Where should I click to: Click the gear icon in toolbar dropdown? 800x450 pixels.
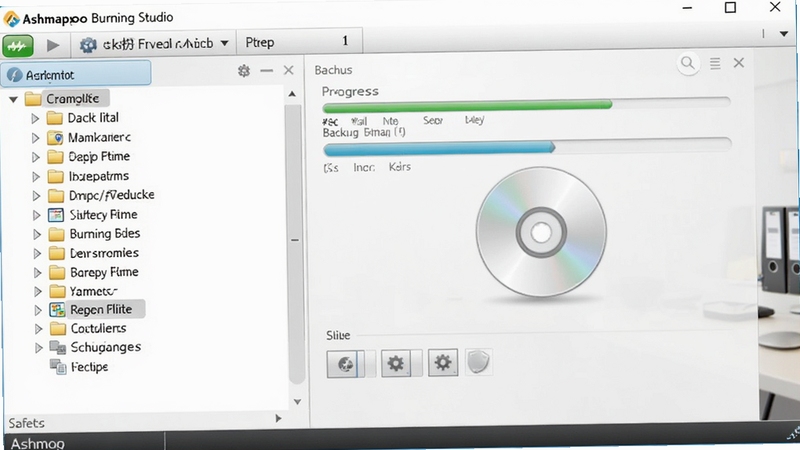(x=88, y=45)
